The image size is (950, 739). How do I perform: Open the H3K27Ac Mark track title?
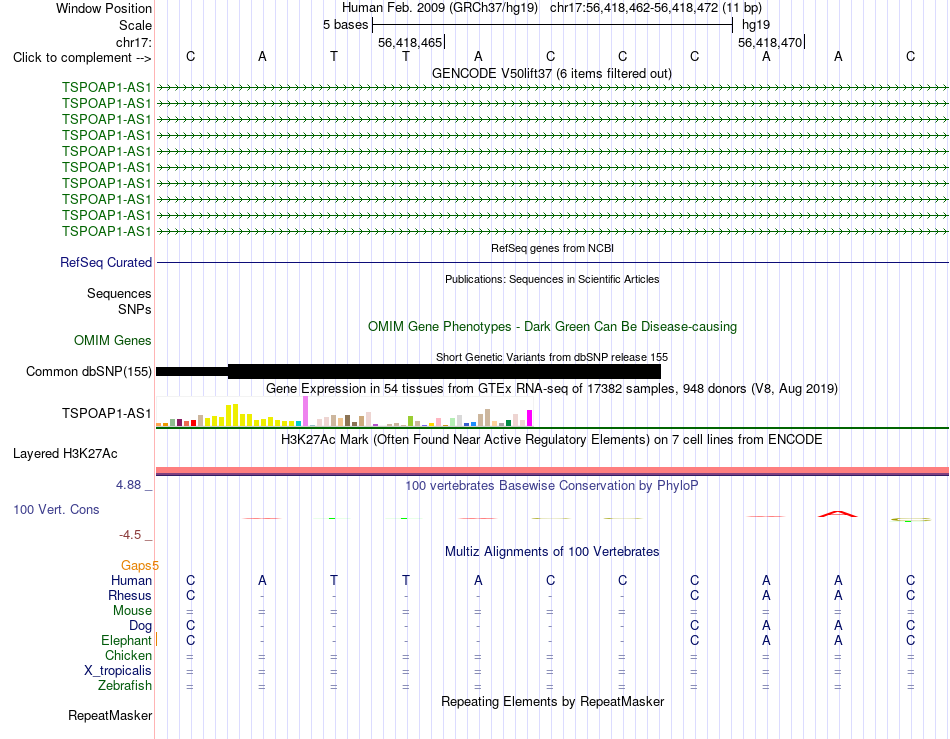coord(552,439)
